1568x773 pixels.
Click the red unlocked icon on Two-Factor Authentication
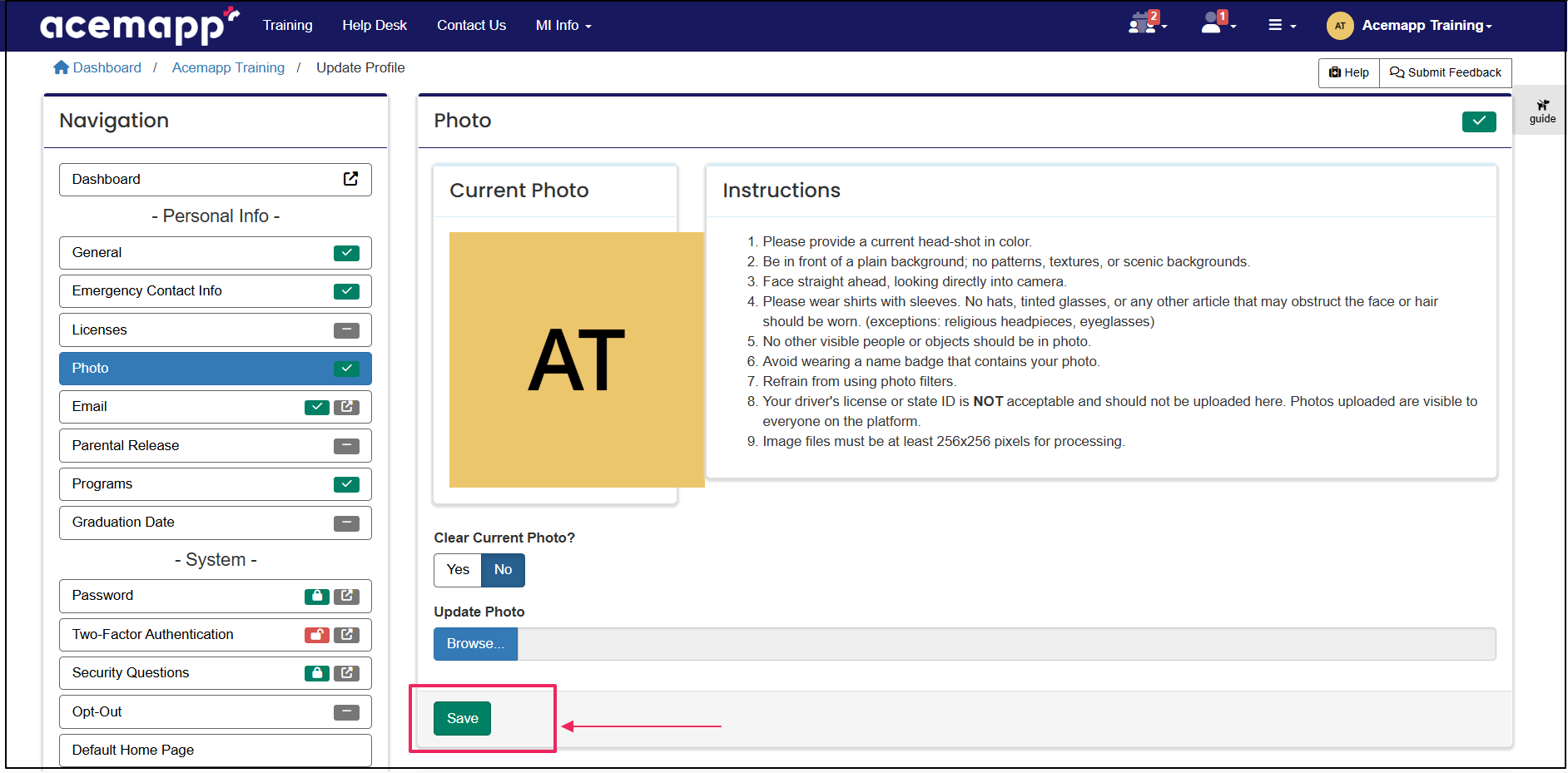(x=315, y=635)
